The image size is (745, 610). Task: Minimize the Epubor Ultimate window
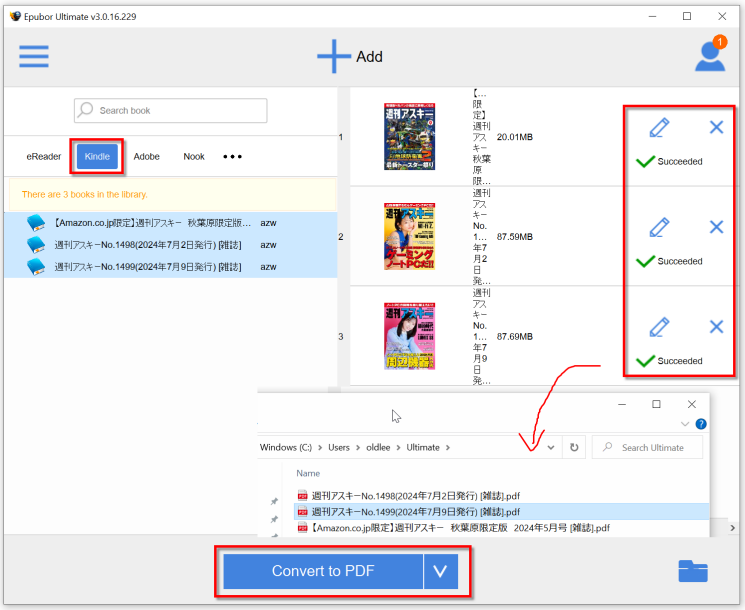[x=652, y=17]
